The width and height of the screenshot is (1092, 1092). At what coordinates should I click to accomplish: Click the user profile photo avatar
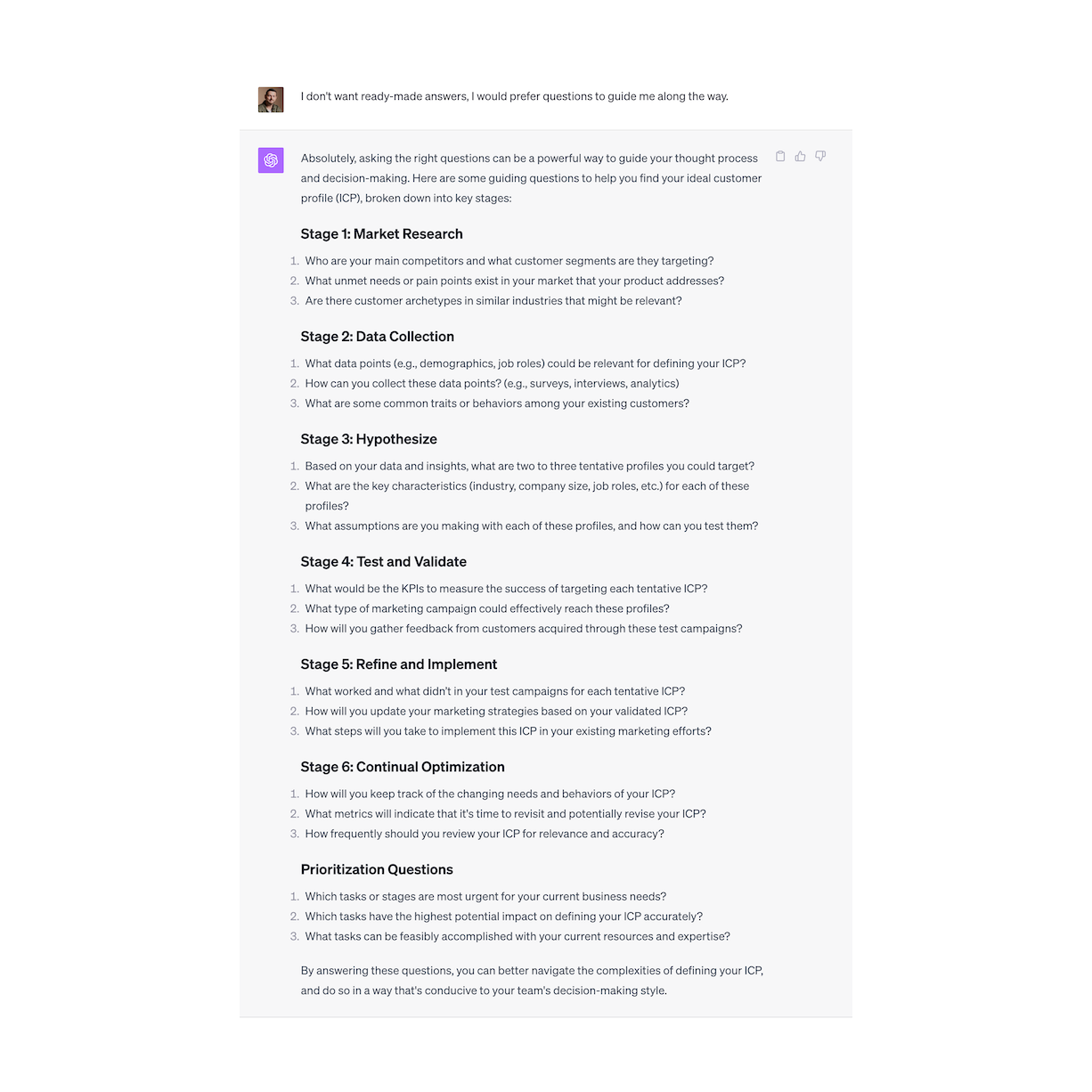click(x=271, y=99)
